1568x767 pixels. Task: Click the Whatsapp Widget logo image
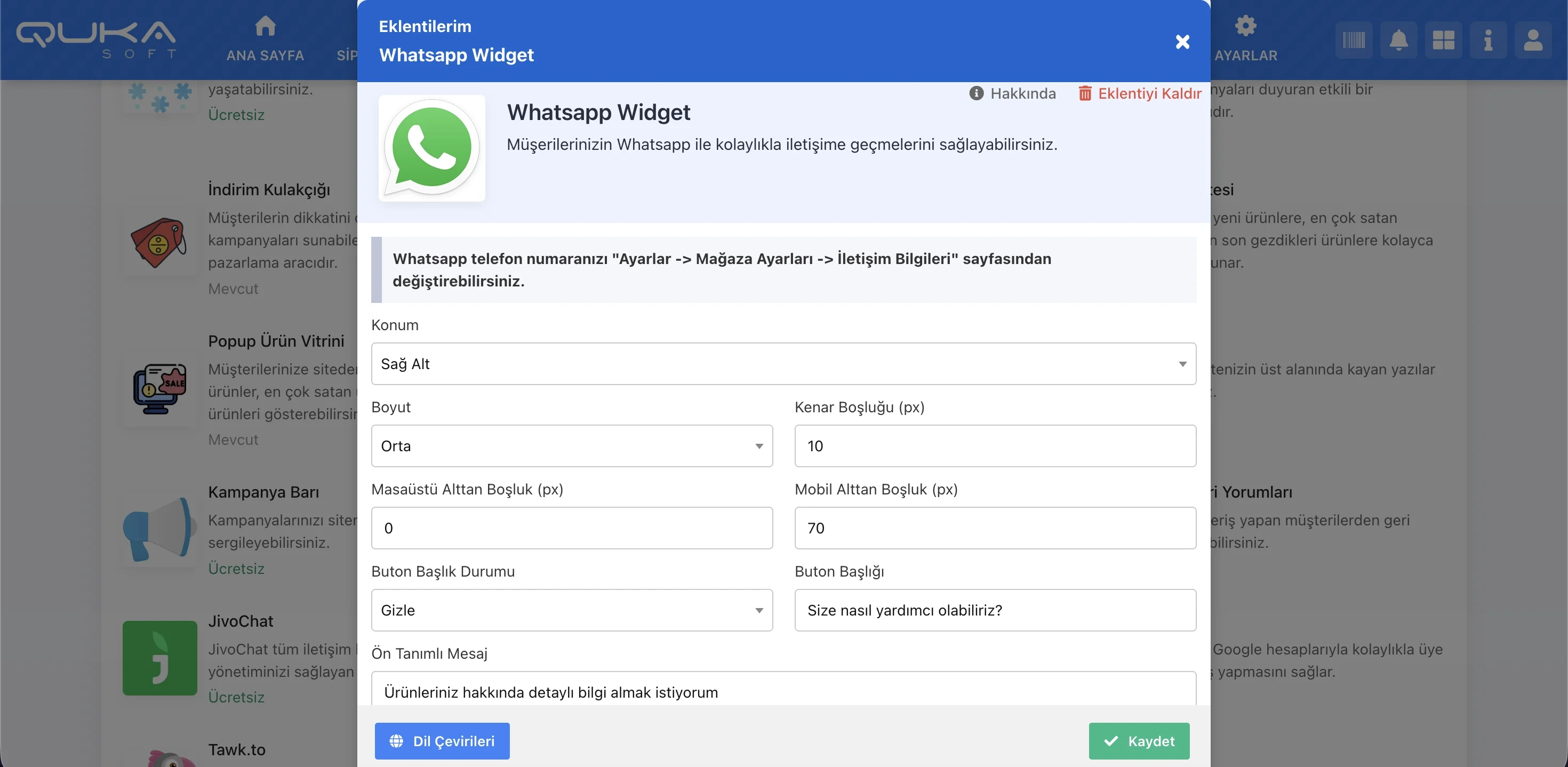pyautogui.click(x=431, y=148)
